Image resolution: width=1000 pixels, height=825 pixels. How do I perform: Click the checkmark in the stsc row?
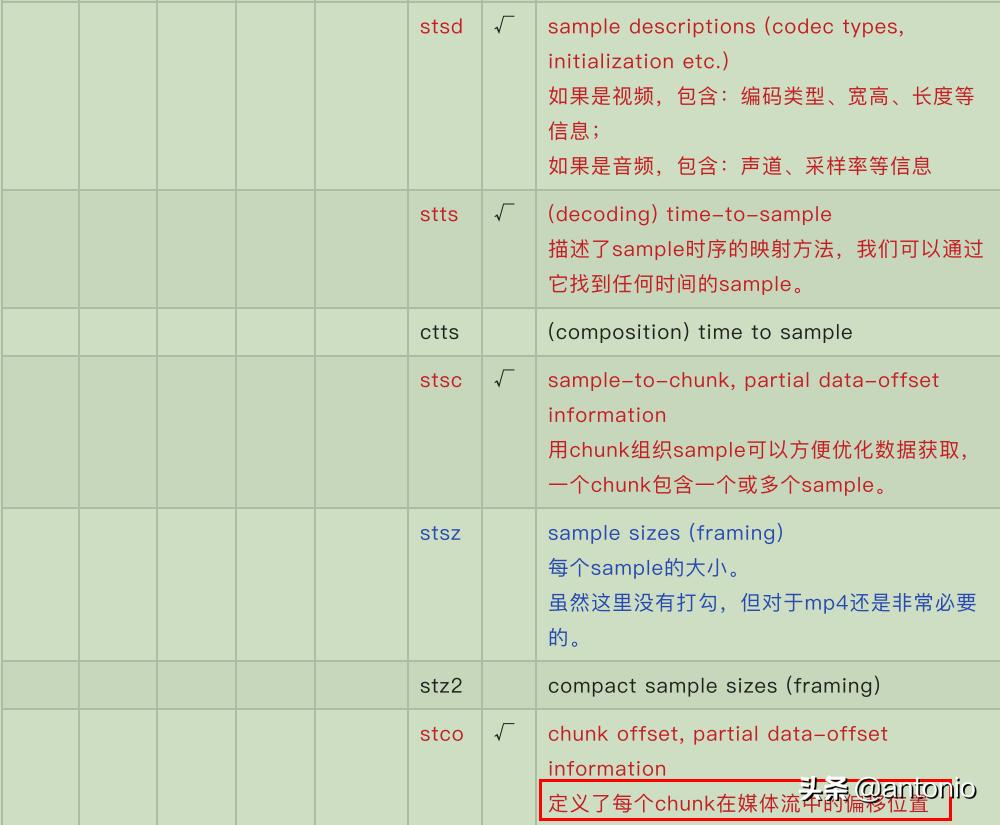click(504, 379)
